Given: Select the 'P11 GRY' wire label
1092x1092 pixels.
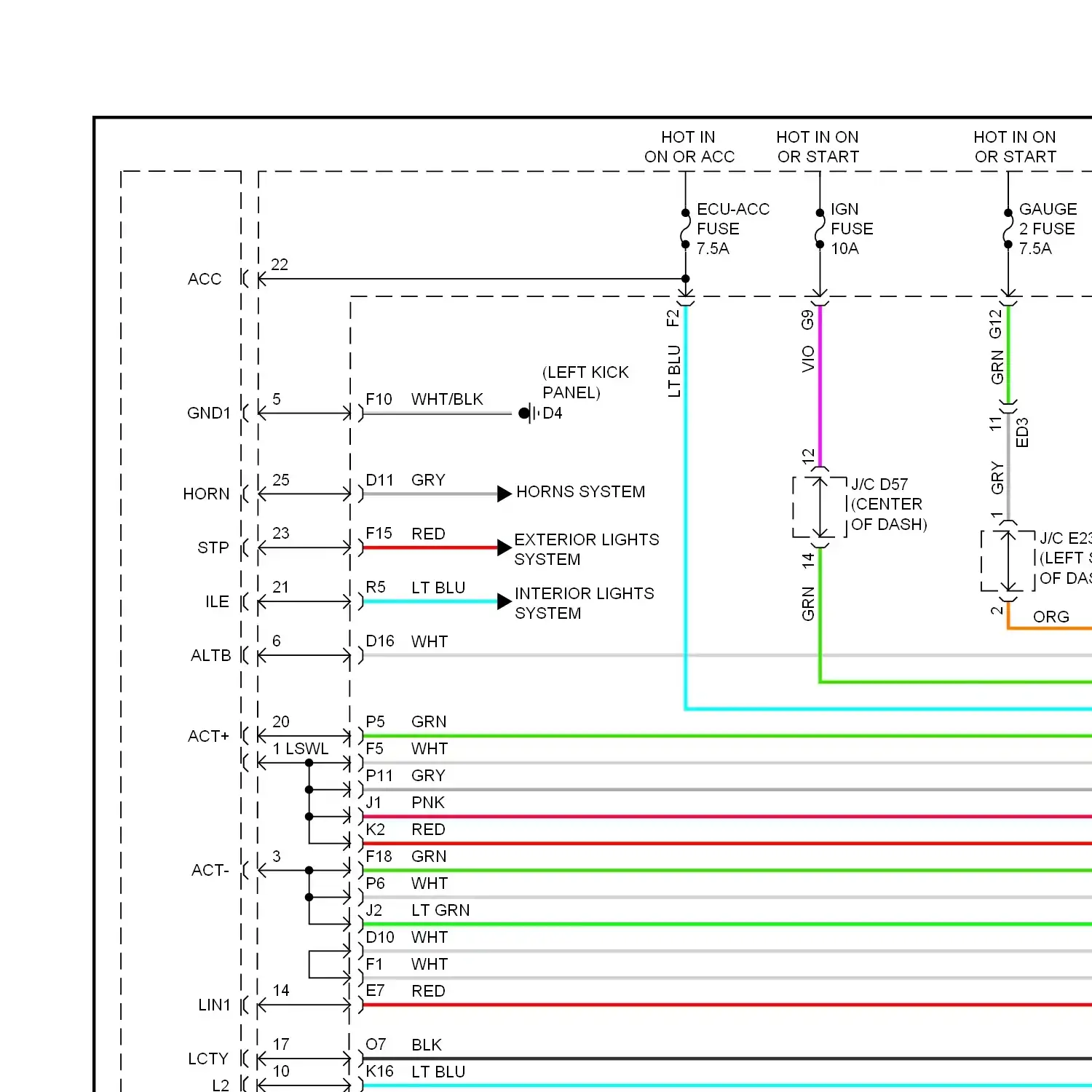Looking at the screenshot, I should click(x=405, y=775).
